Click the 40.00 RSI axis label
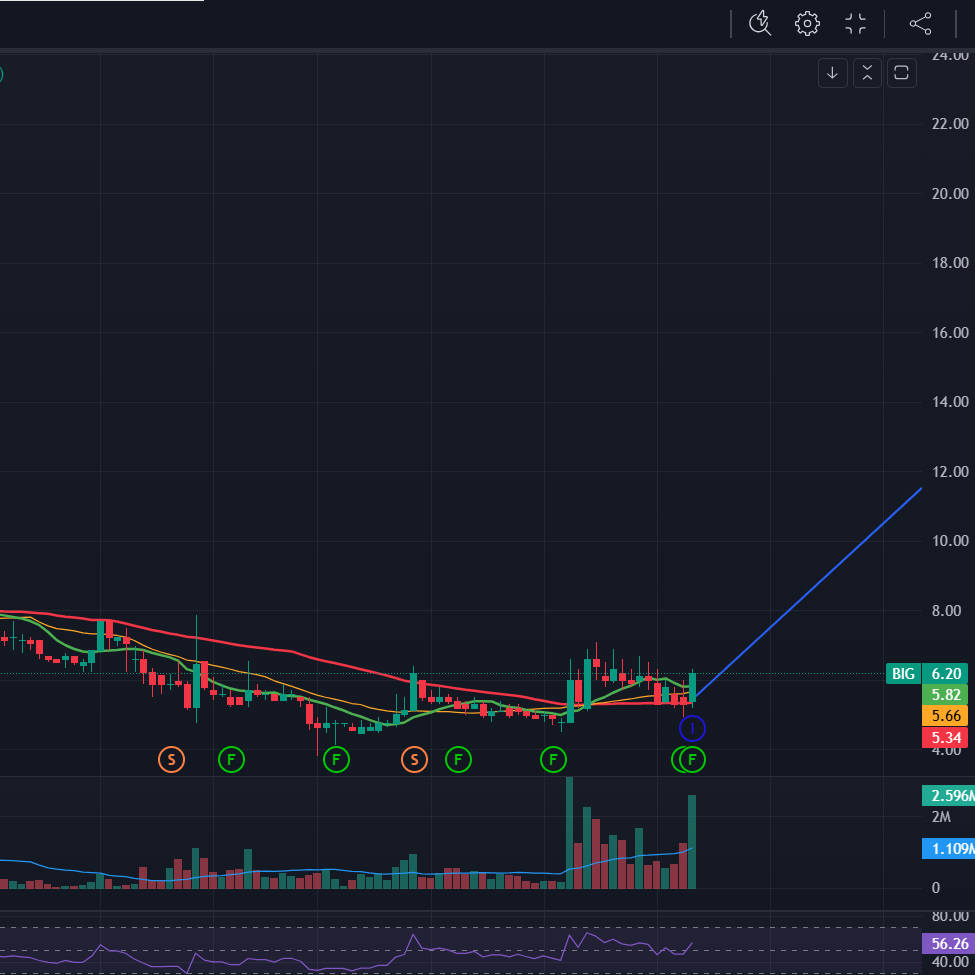Screen dimensions: 975x975 950,962
